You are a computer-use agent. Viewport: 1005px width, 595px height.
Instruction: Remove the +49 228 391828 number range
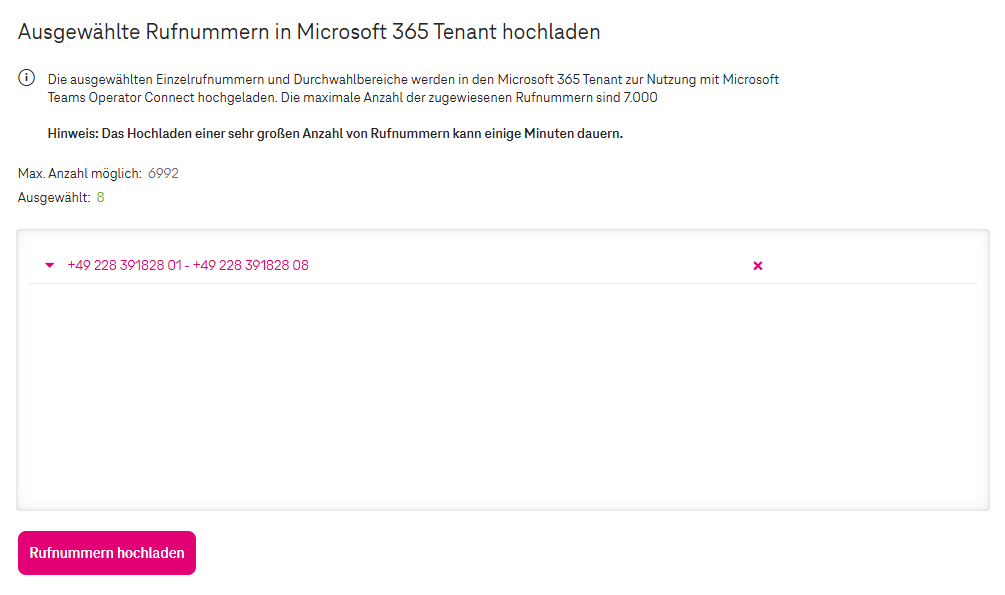tap(757, 266)
